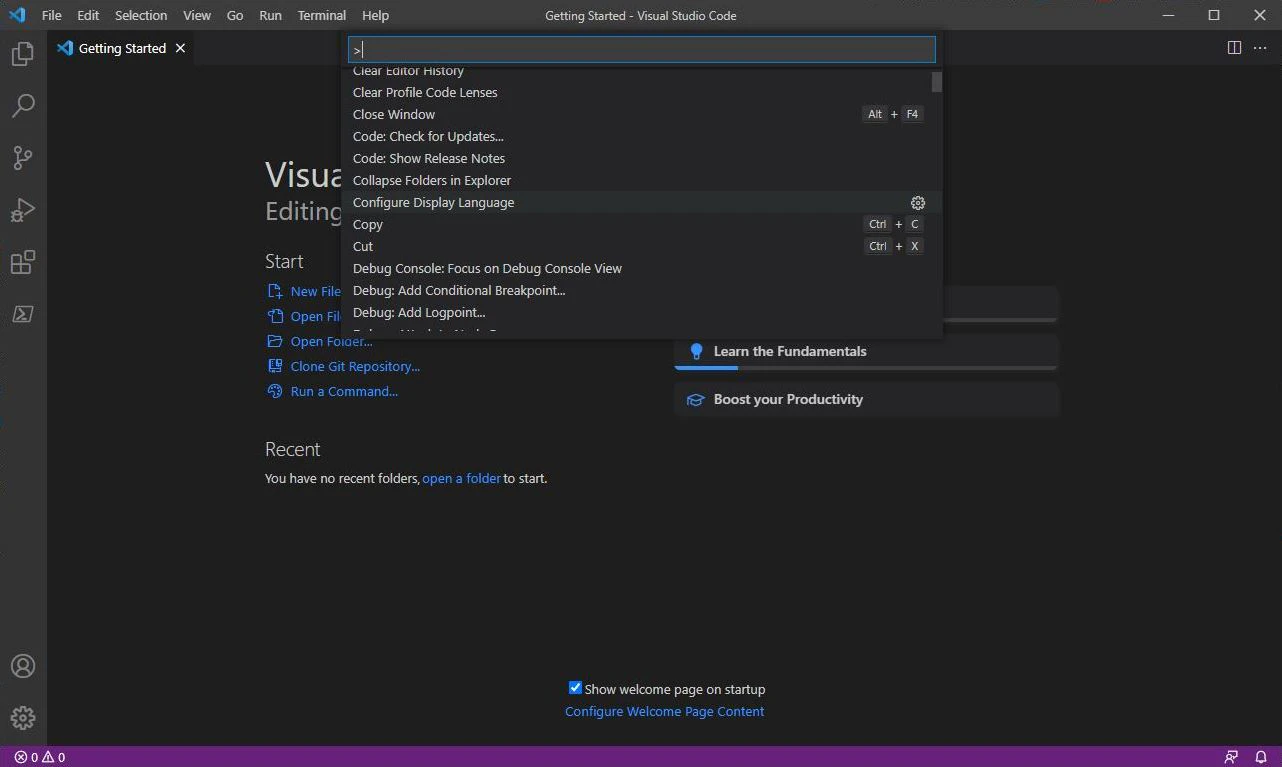
Task: Open Source Control view in activity bar
Action: pos(23,158)
